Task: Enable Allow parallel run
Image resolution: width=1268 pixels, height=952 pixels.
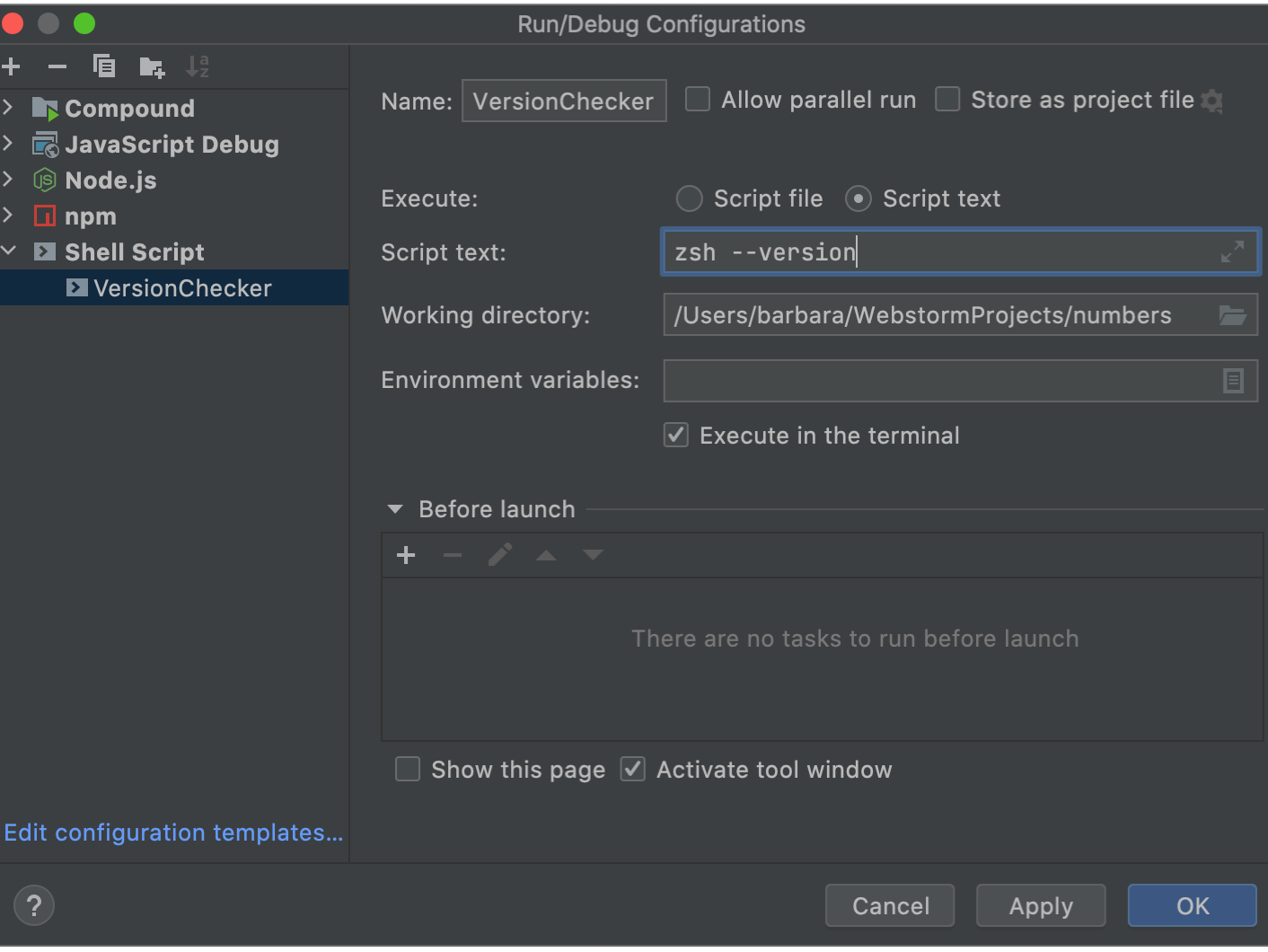Action: [698, 100]
